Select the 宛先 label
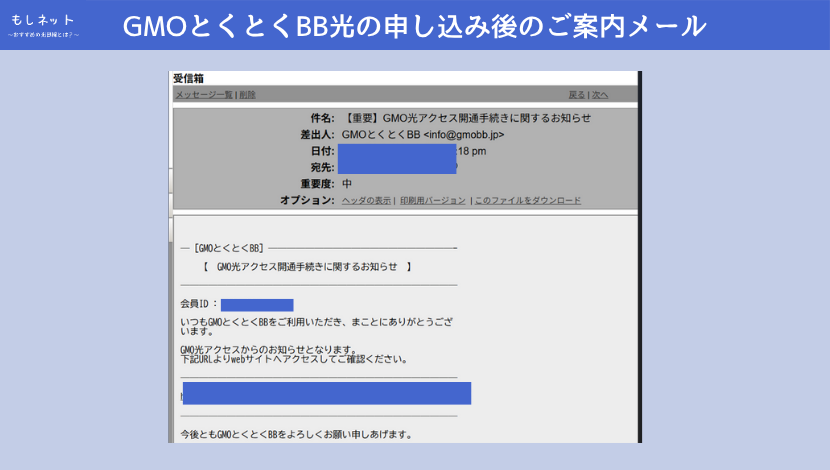 pyautogui.click(x=322, y=167)
